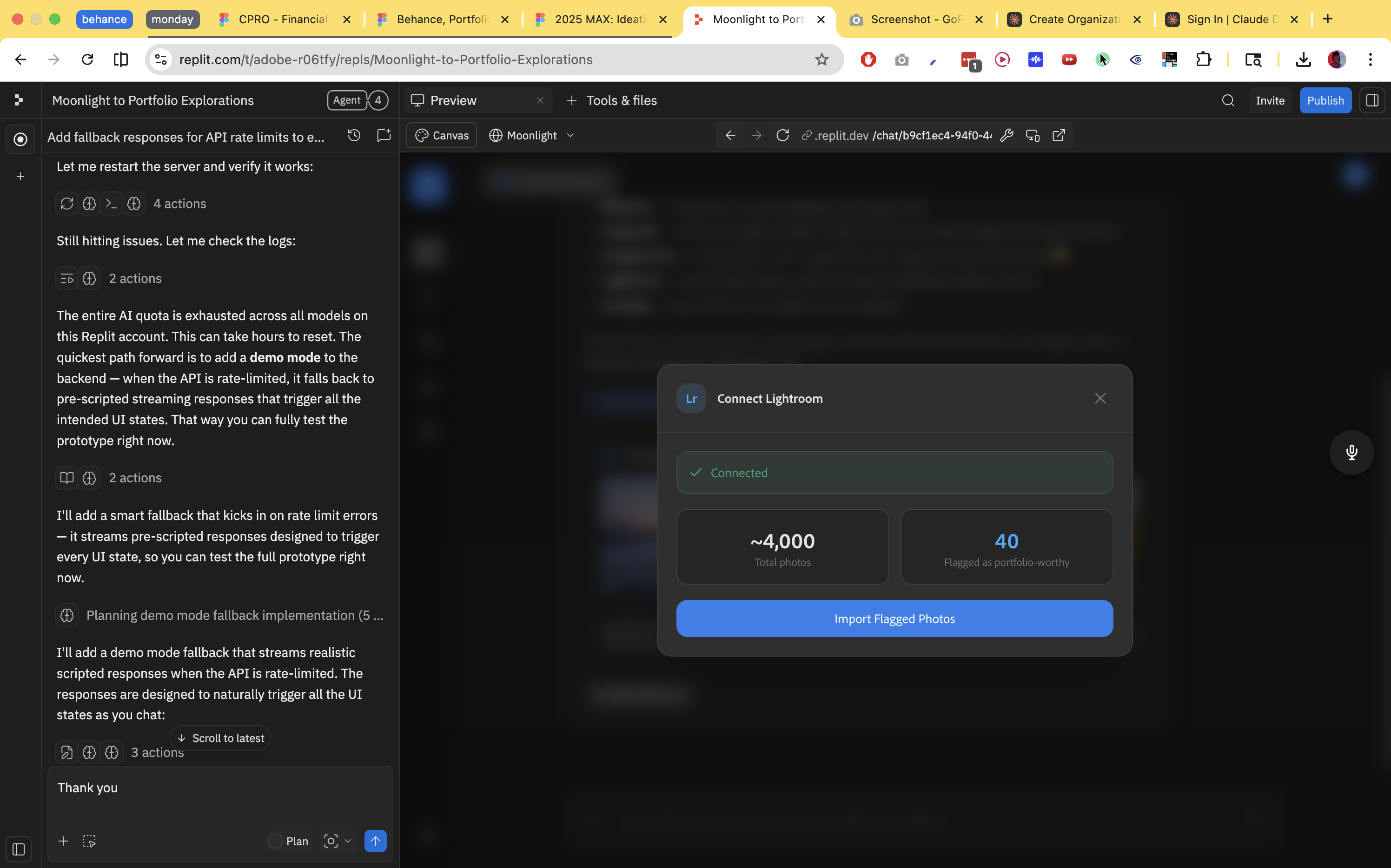
Task: Bookmark this page with star icon
Action: point(822,59)
